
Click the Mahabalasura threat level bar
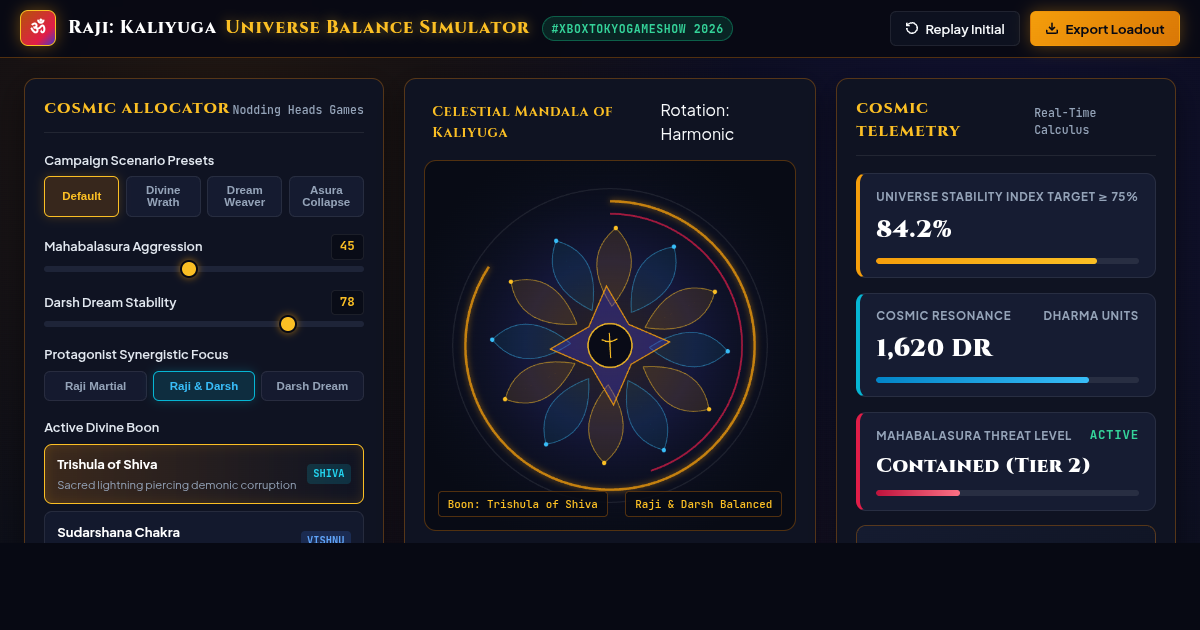coord(1007,493)
